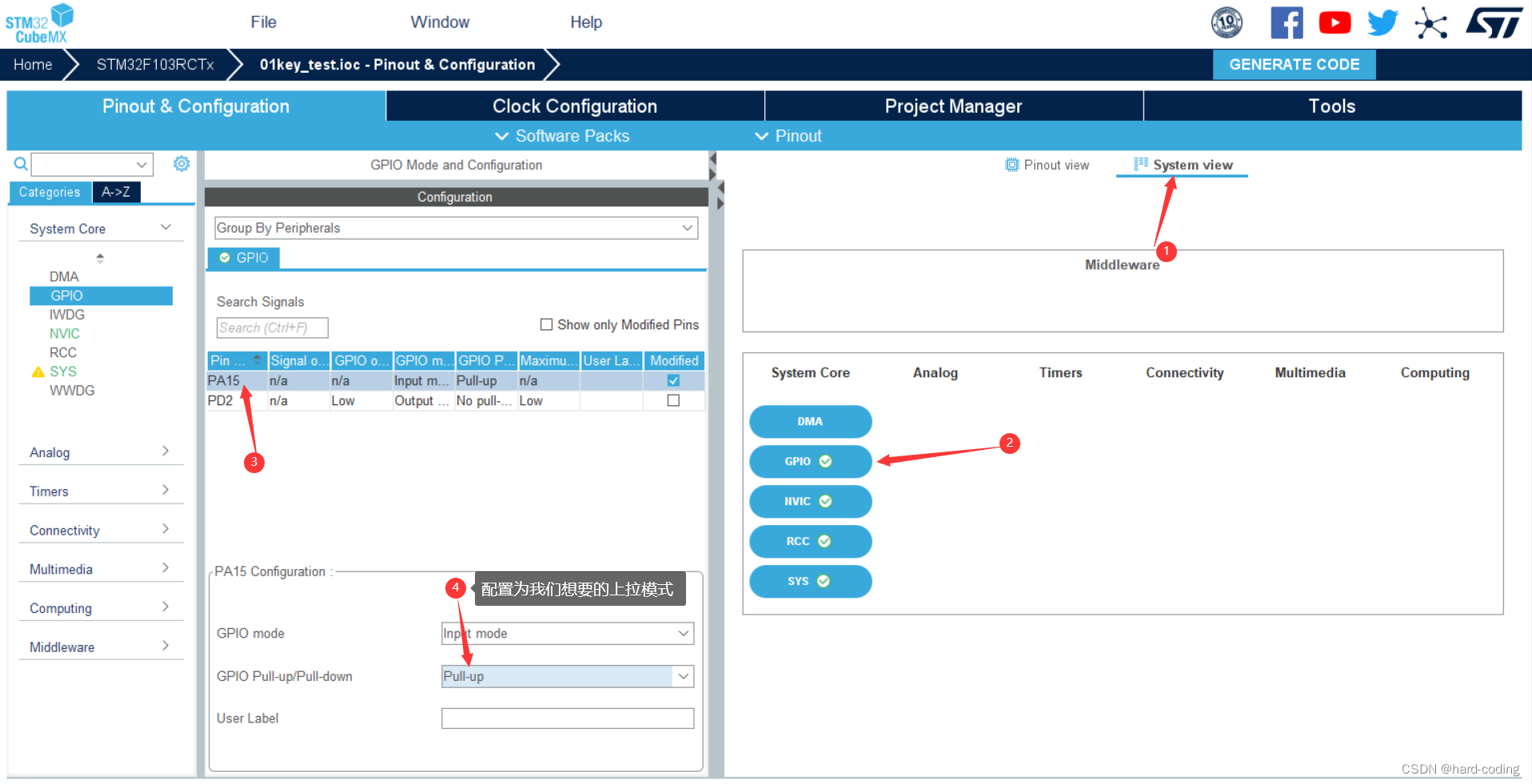Click the NVIC button in System view

click(810, 501)
